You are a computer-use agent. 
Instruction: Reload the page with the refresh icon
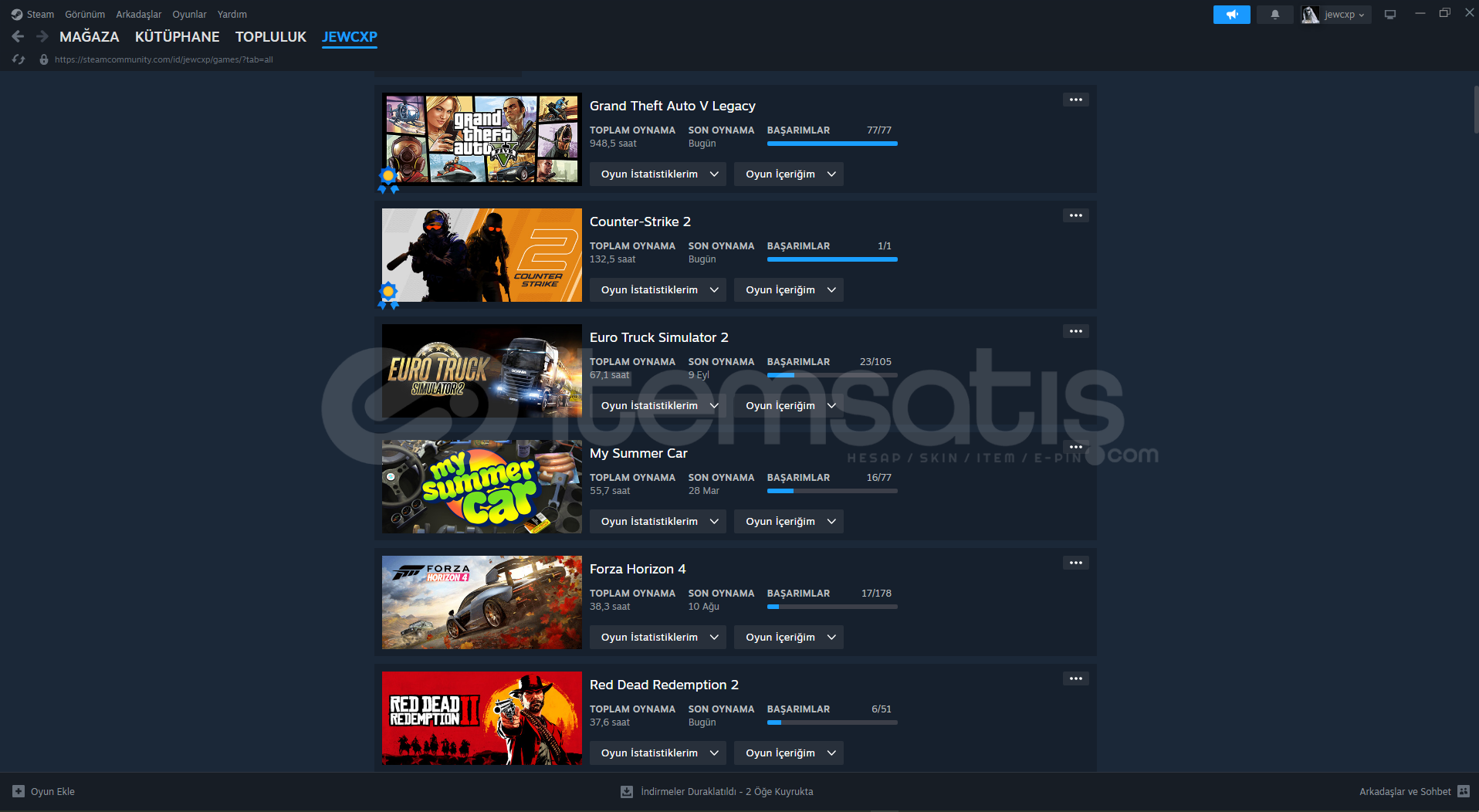coord(19,59)
